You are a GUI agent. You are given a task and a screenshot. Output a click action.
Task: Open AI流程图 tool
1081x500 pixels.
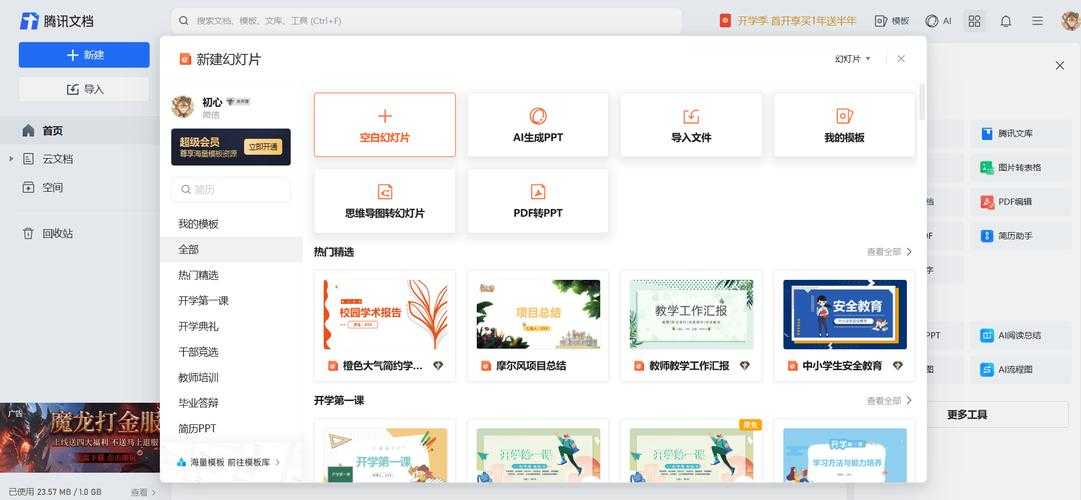1020,370
